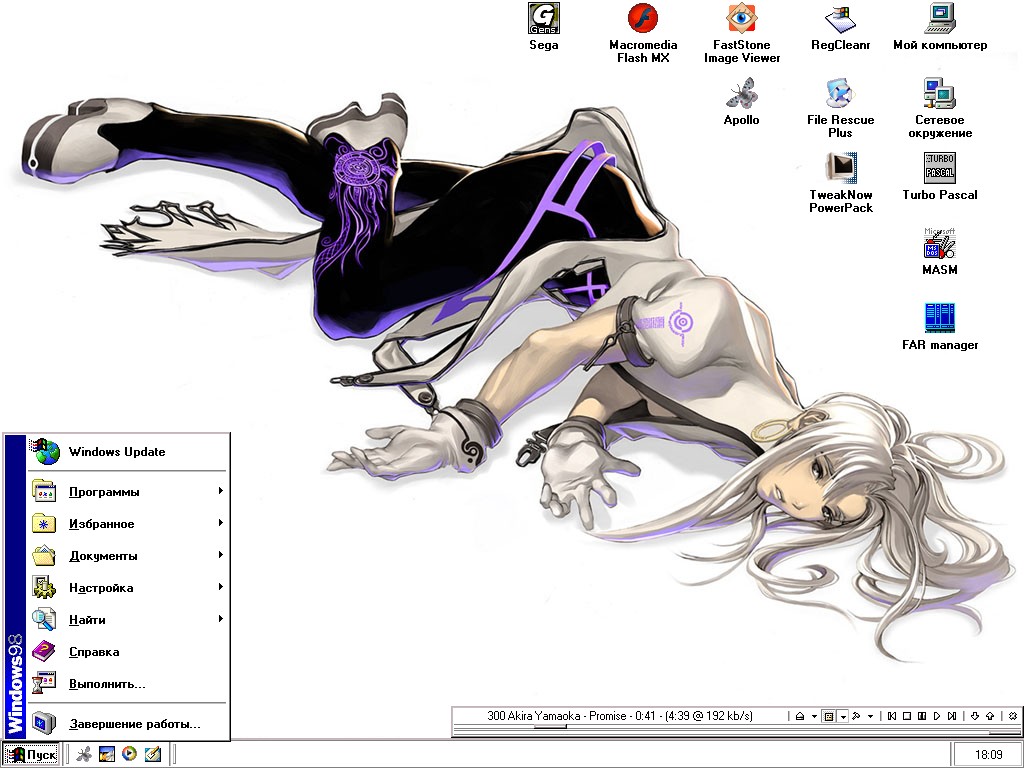Select Завершение работы... in the Start menu
The width and height of the screenshot is (1024, 768).
pos(134,724)
